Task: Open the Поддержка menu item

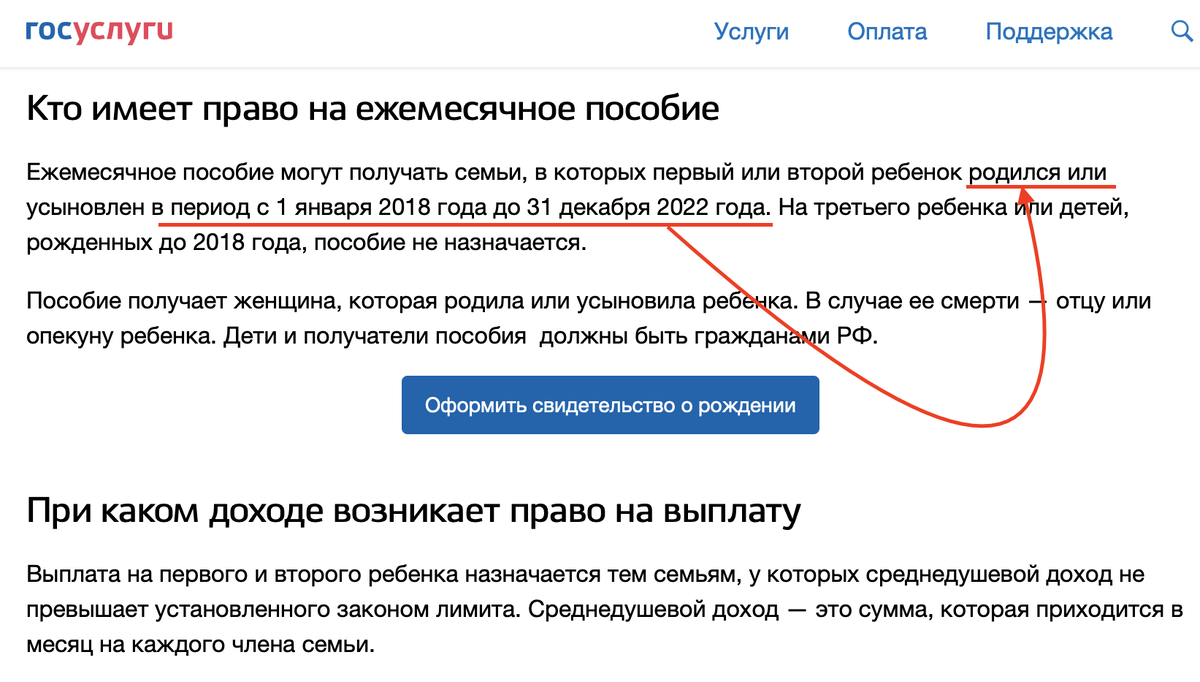Action: click(x=1049, y=32)
